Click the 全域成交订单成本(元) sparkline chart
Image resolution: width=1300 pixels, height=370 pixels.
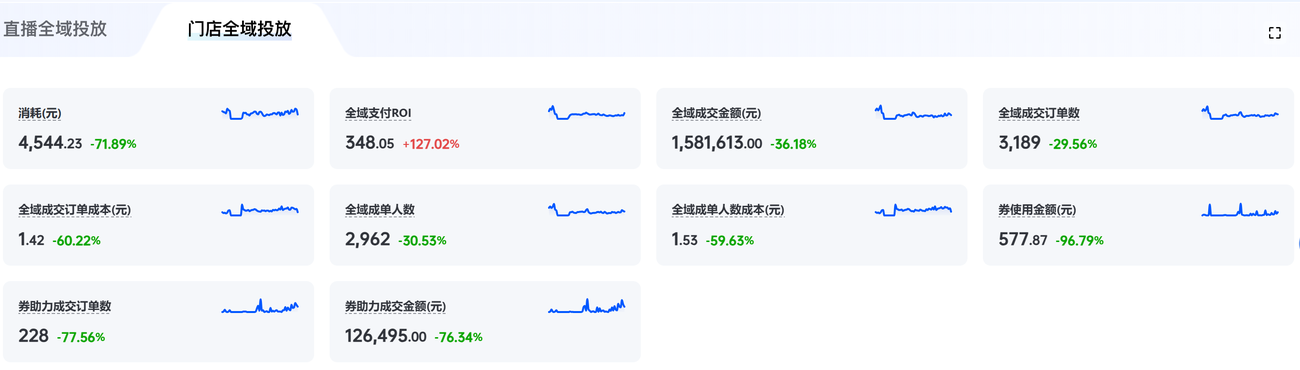click(260, 210)
